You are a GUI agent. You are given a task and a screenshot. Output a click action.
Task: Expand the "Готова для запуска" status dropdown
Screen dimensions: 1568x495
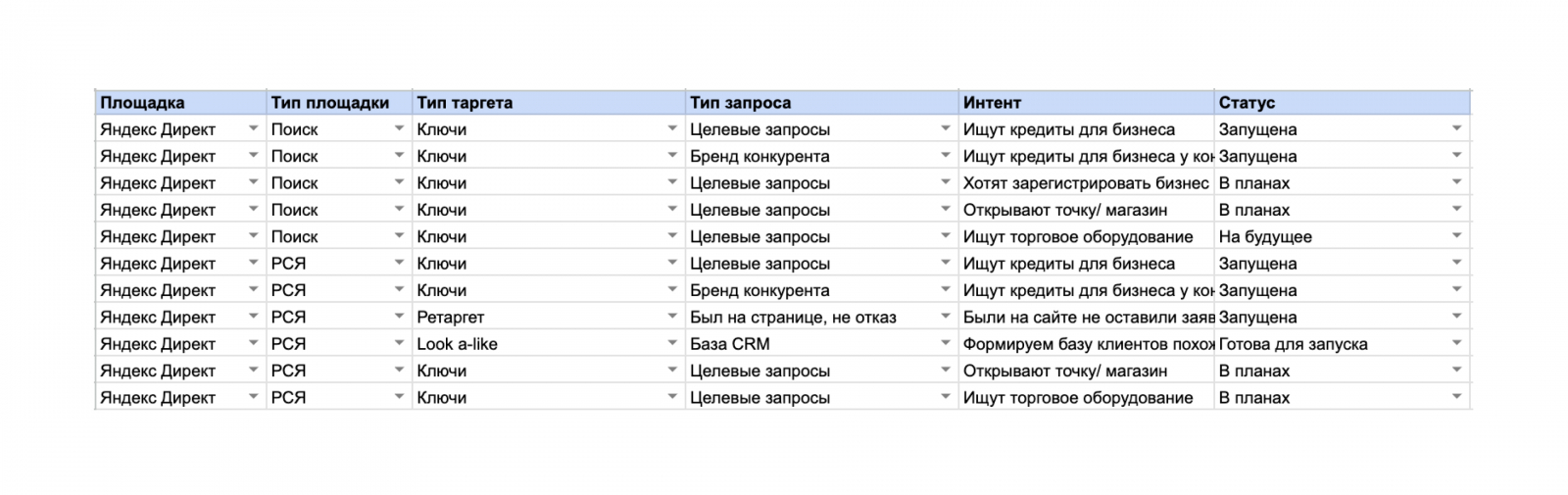tap(1456, 344)
